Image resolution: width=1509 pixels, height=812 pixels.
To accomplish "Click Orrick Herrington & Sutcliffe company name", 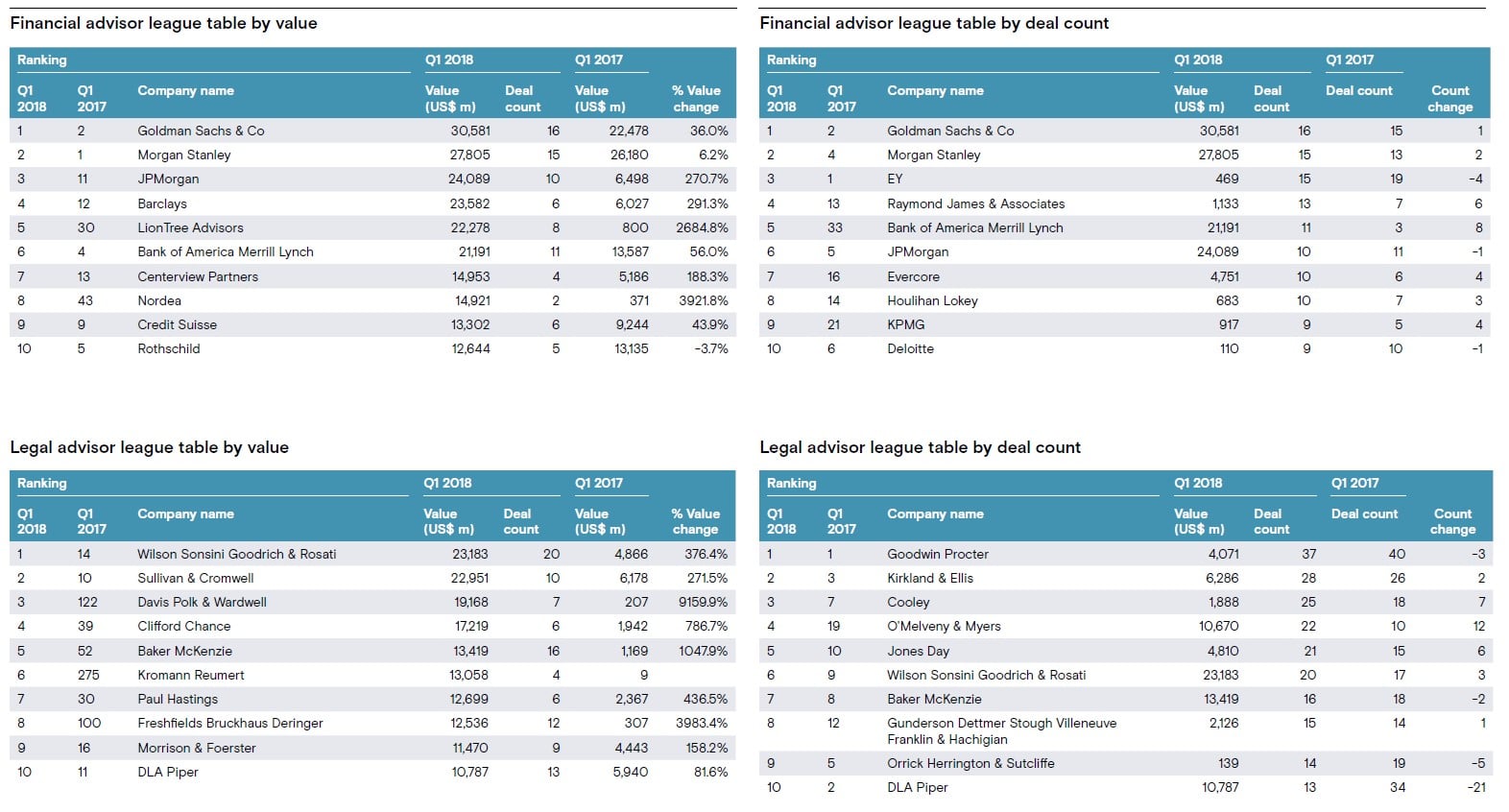I will point(970,763).
